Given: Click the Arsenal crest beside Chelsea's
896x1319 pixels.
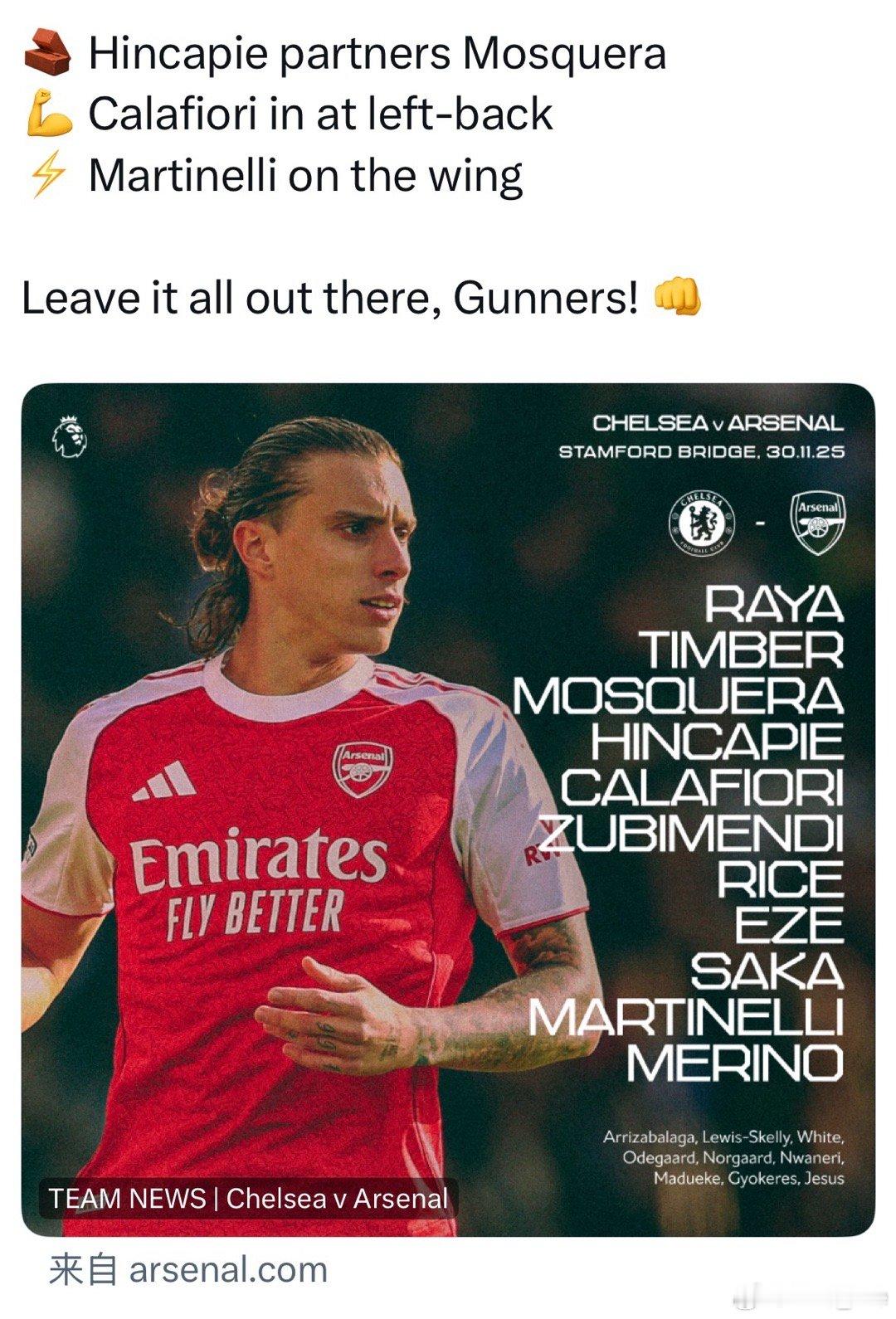Looking at the screenshot, I should pyautogui.click(x=818, y=524).
